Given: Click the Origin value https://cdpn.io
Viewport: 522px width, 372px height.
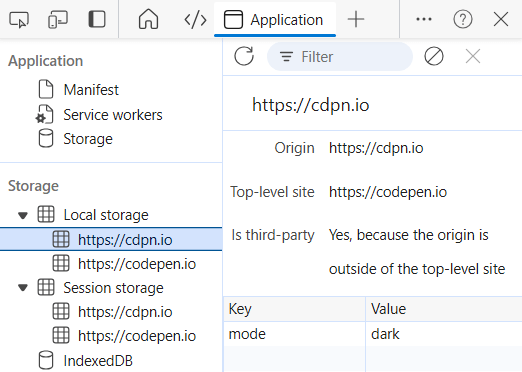Looking at the screenshot, I should point(376,148).
